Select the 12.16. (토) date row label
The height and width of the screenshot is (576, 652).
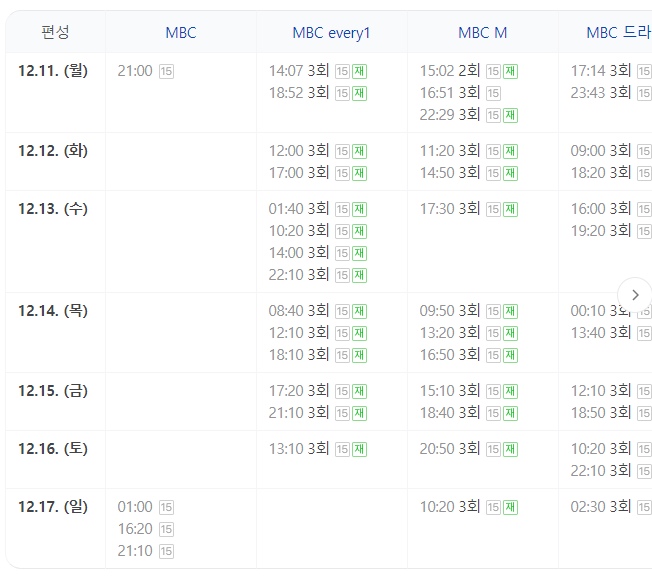pyautogui.click(x=53, y=448)
